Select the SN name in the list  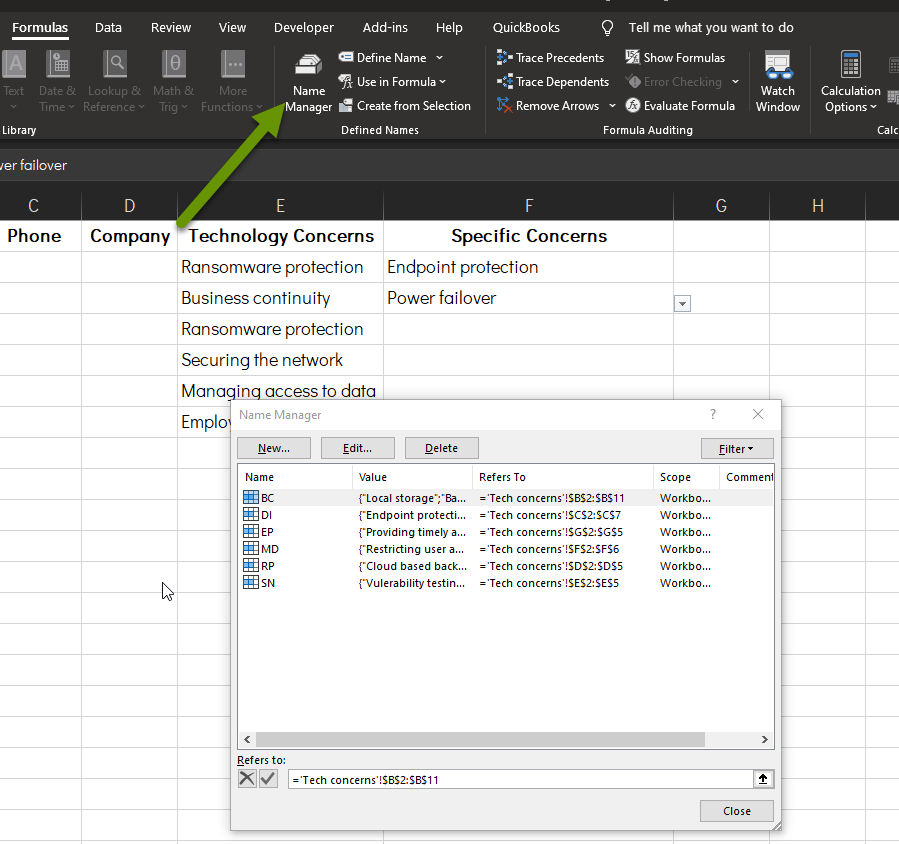[268, 583]
